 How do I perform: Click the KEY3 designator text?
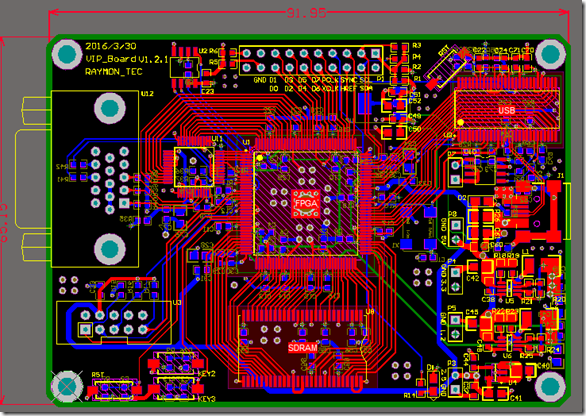pyautogui.click(x=206, y=399)
